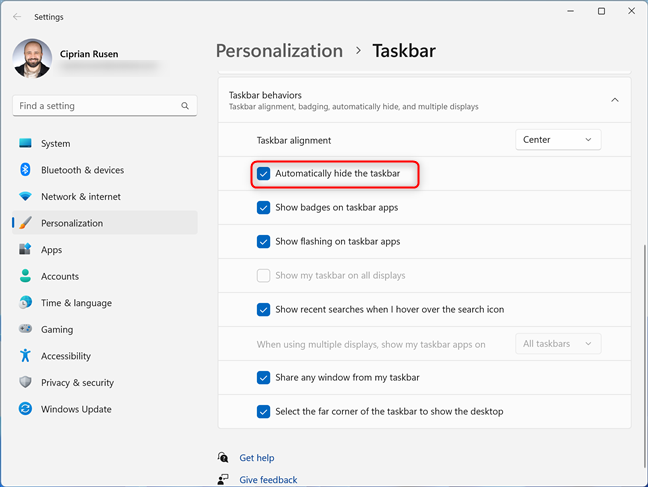Click the Give feedback link
648x487 pixels.
tap(268, 480)
